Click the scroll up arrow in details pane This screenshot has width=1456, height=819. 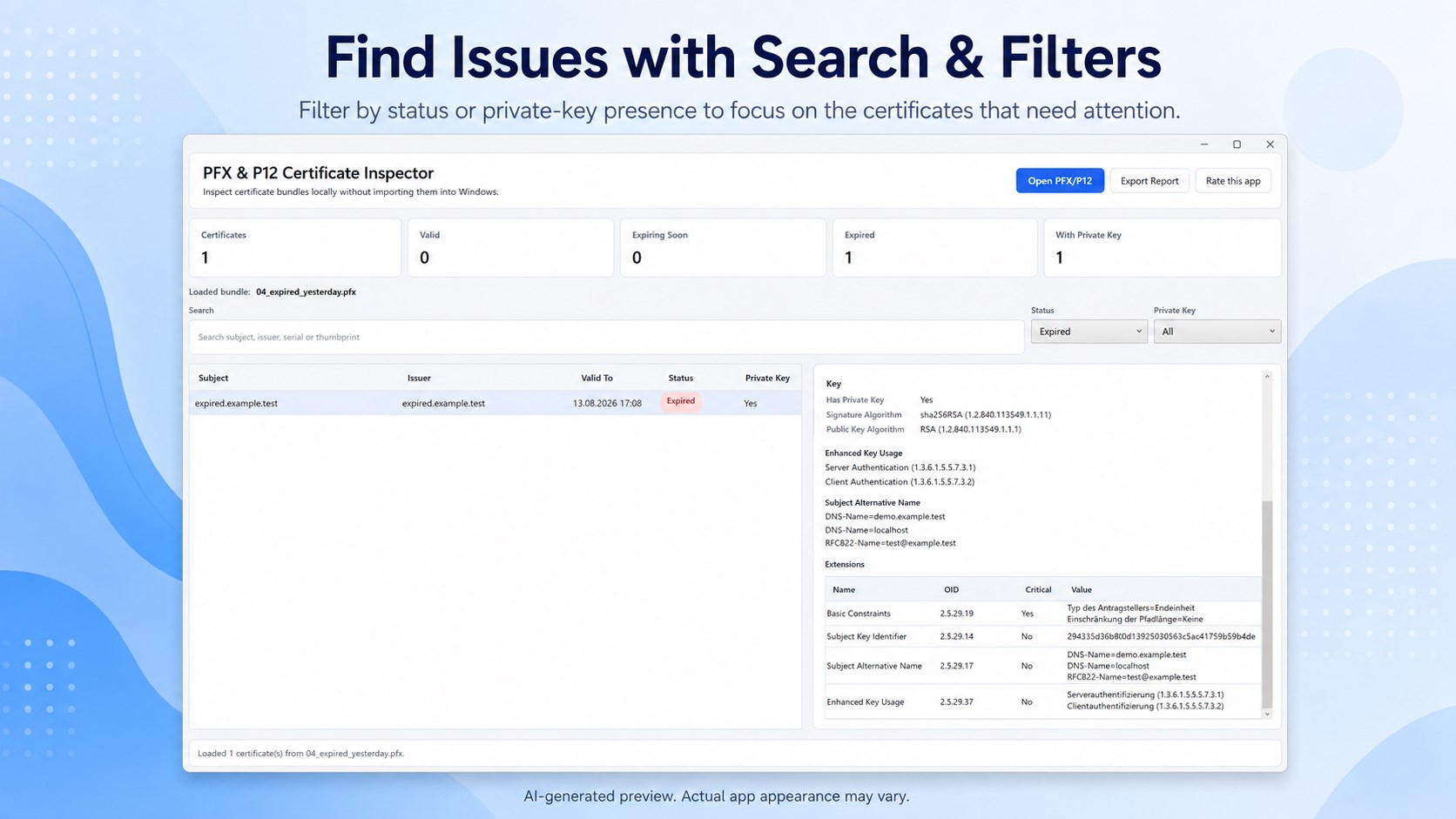(x=1267, y=376)
